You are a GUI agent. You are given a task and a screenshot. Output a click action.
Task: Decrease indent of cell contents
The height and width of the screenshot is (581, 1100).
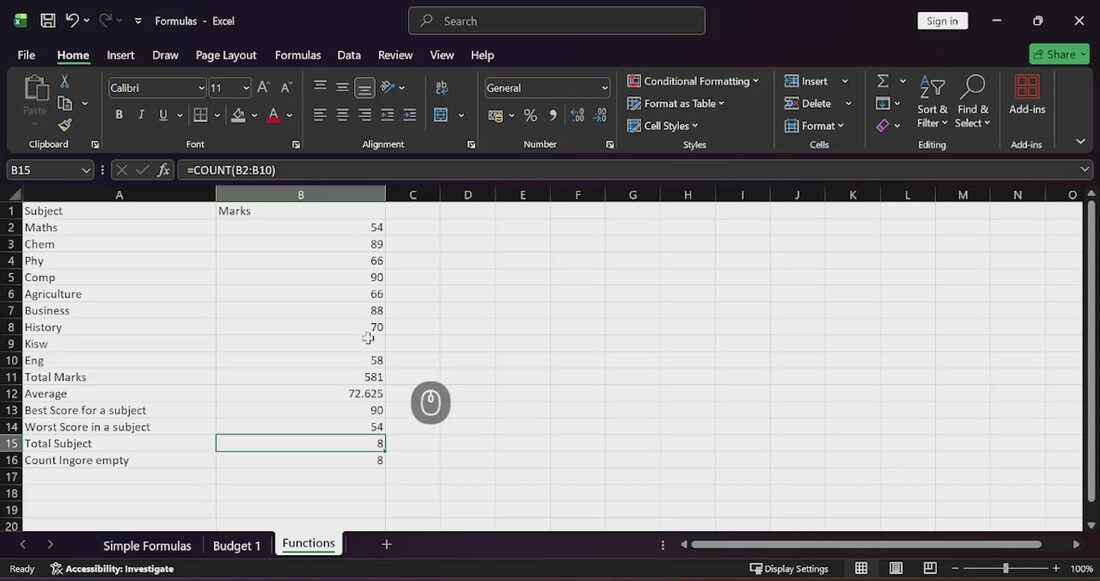pyautogui.click(x=387, y=114)
